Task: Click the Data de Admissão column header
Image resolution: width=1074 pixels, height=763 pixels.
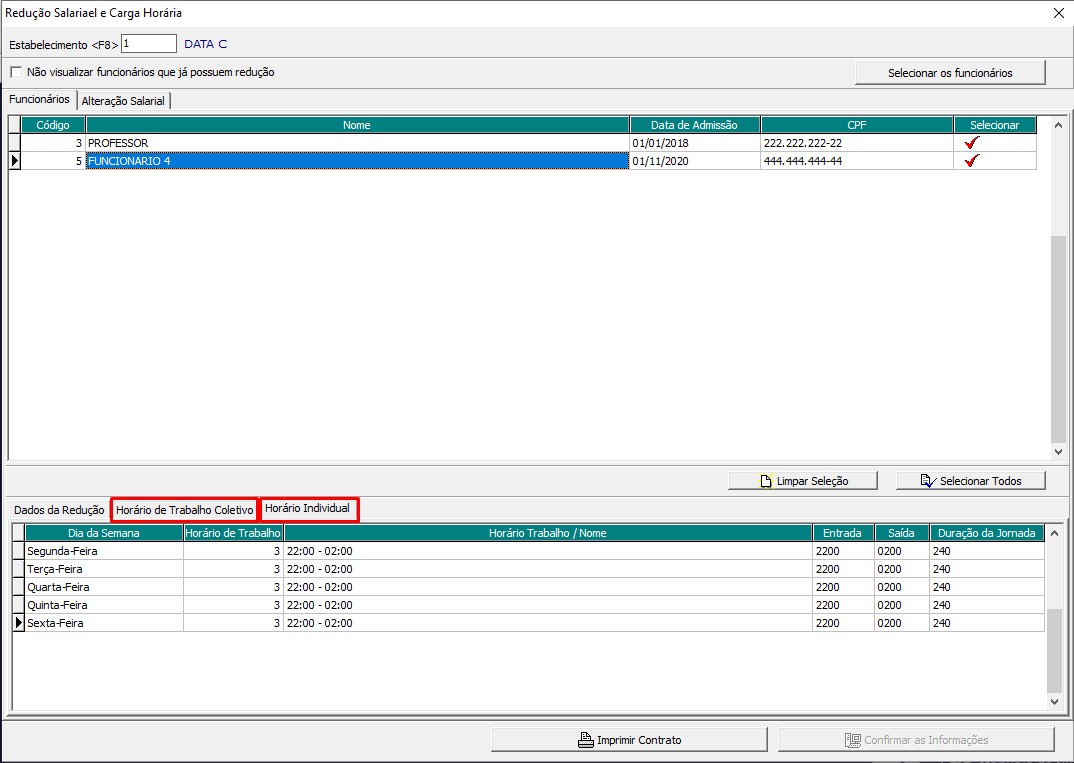Action: pyautogui.click(x=695, y=125)
